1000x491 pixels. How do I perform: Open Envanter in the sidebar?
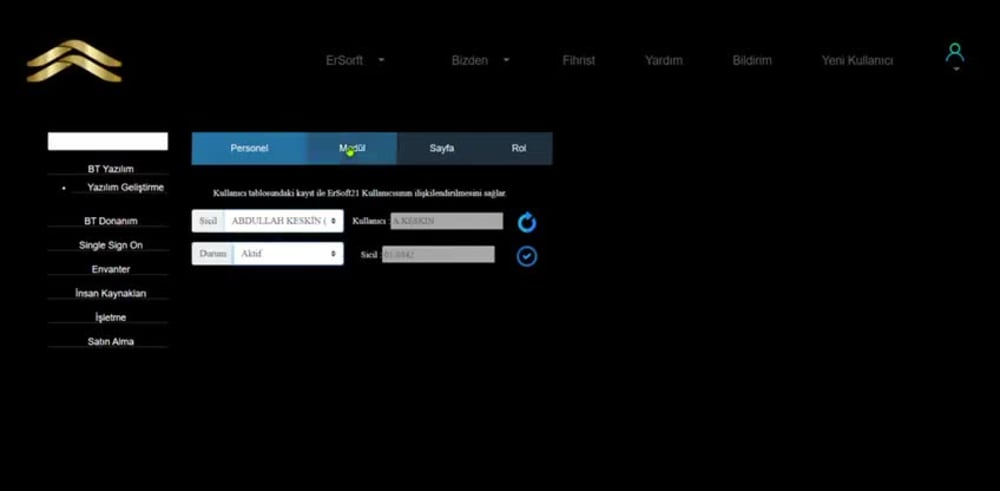pyautogui.click(x=110, y=269)
